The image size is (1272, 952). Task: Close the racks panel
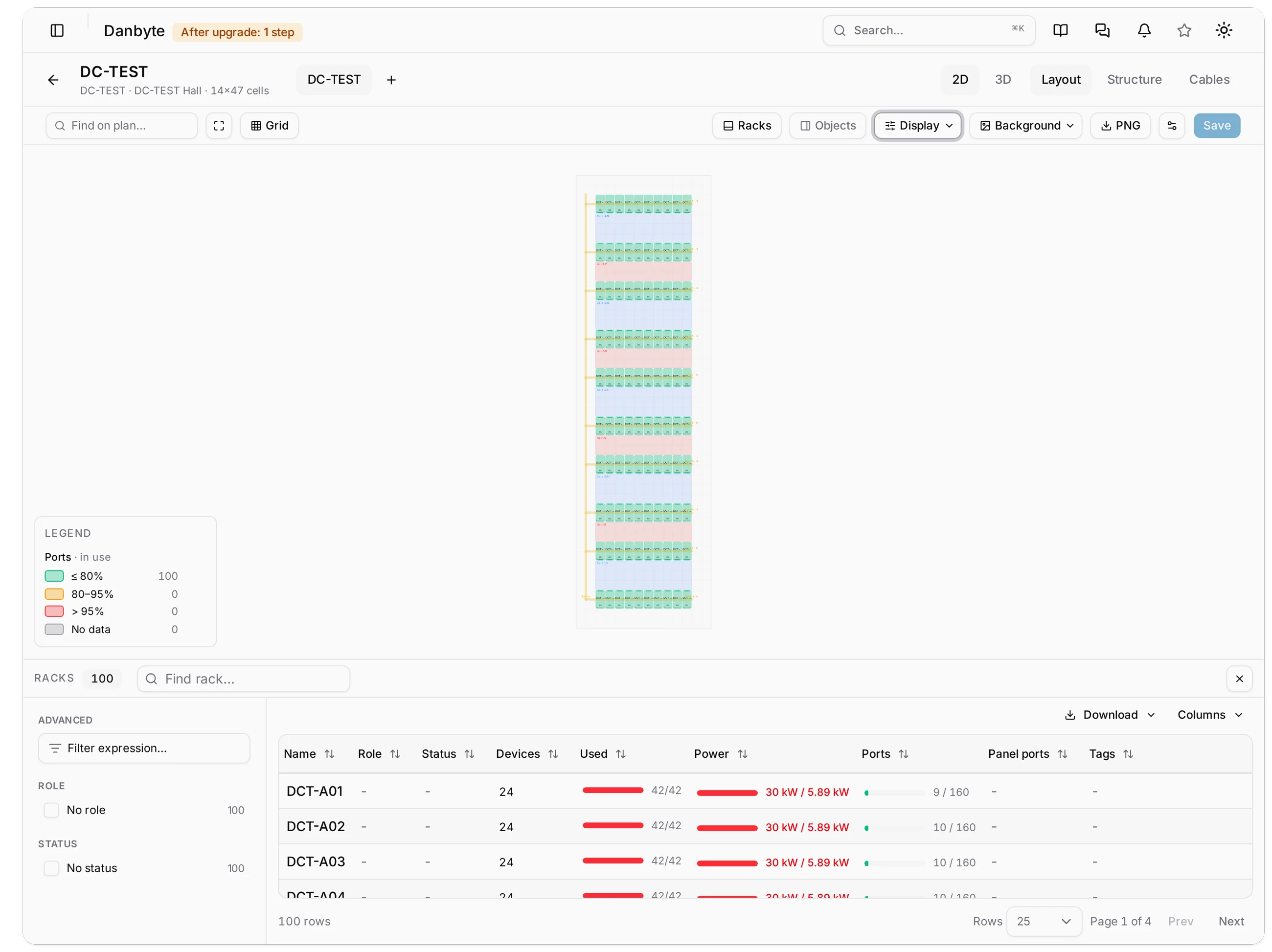[x=1239, y=679]
